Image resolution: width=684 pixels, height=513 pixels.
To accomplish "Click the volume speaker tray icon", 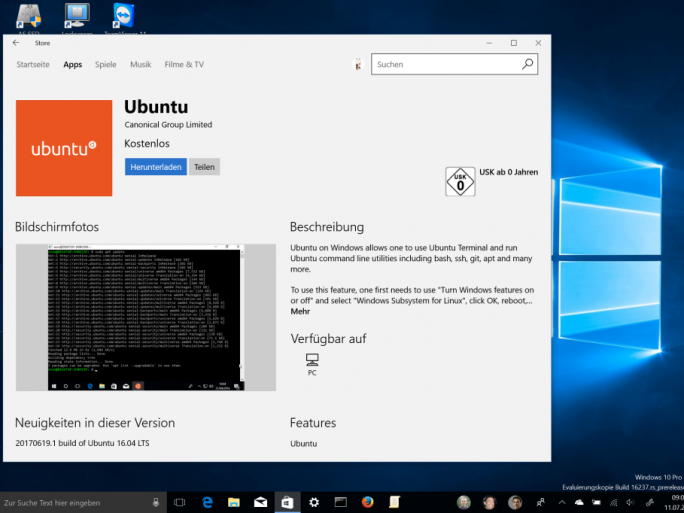I will (x=630, y=503).
